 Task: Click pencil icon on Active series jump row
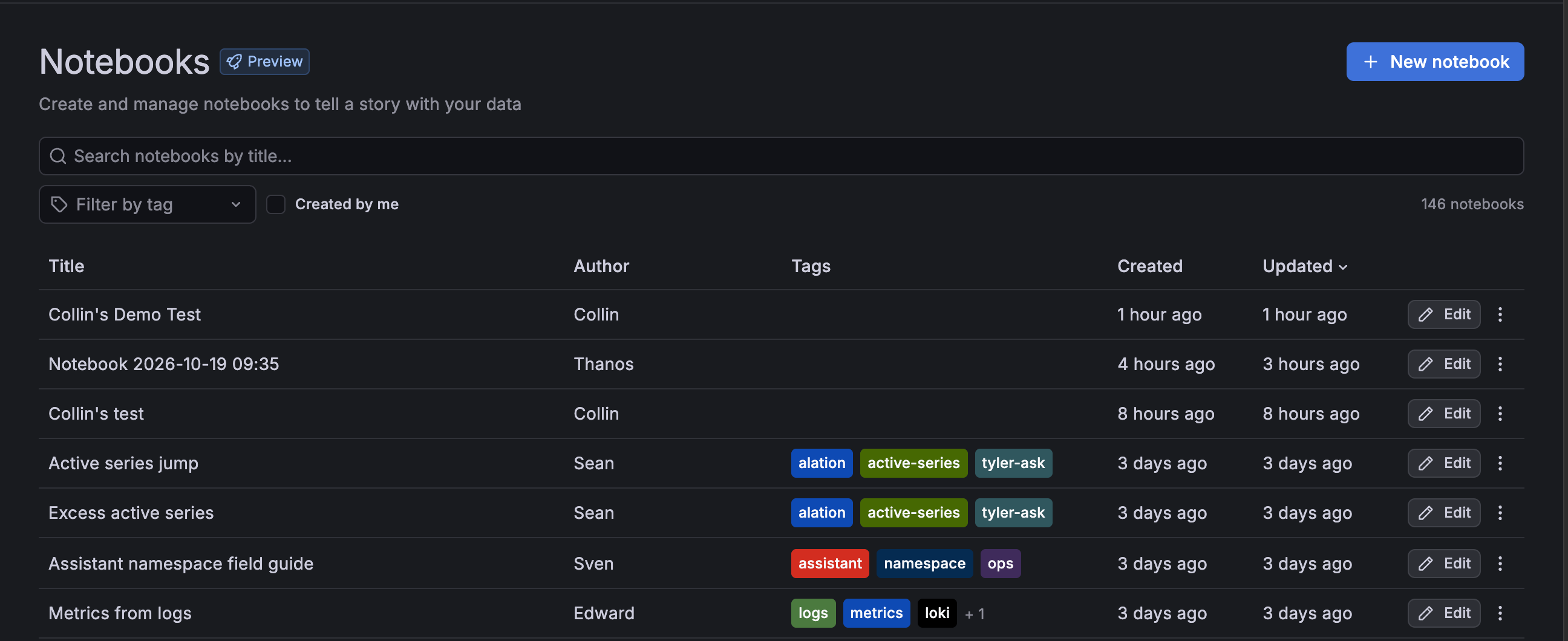1426,463
